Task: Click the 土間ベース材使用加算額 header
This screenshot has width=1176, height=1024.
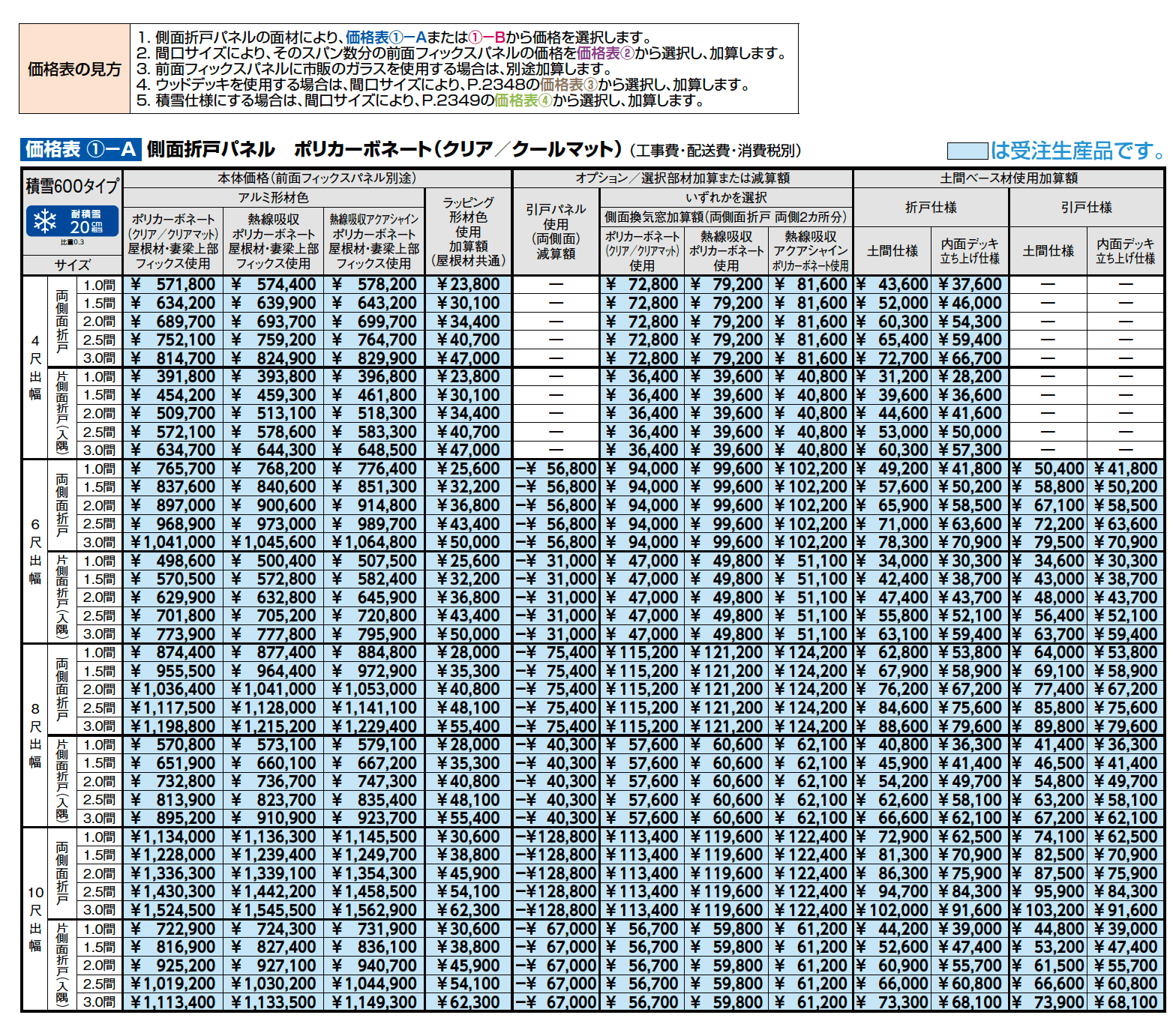Action: [x=1009, y=178]
